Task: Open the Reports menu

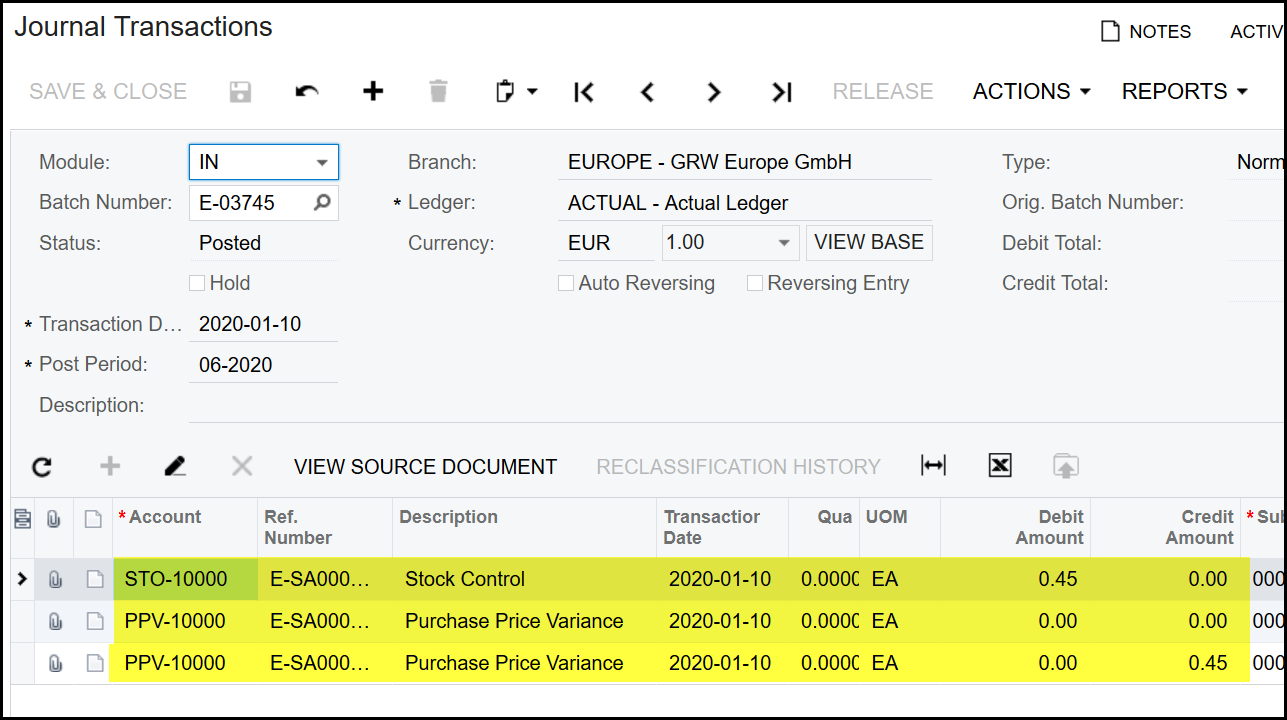Action: 1184,92
